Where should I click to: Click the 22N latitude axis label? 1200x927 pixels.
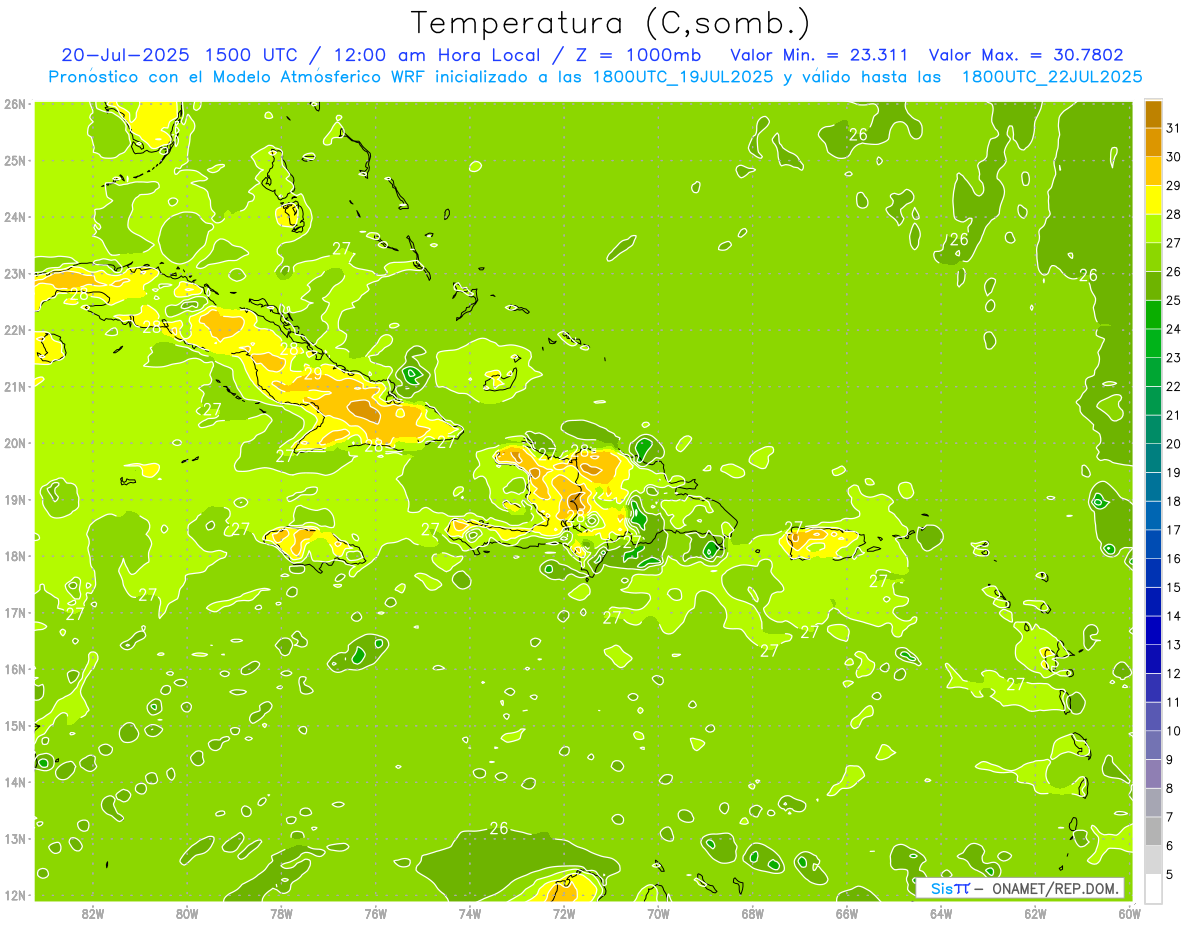coord(15,329)
